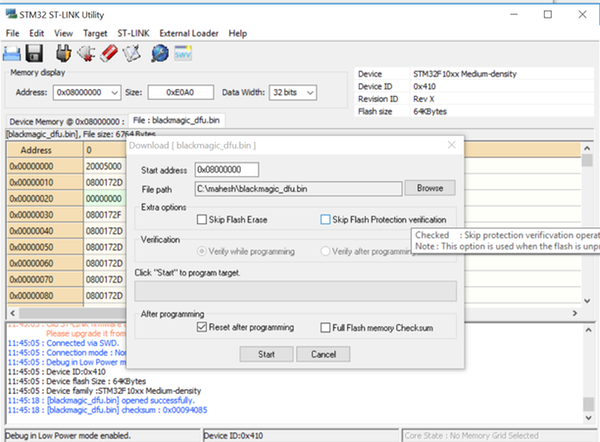Screen dimensions: 600x442
Task: Click the globe update toolbar icon
Action: (x=160, y=53)
